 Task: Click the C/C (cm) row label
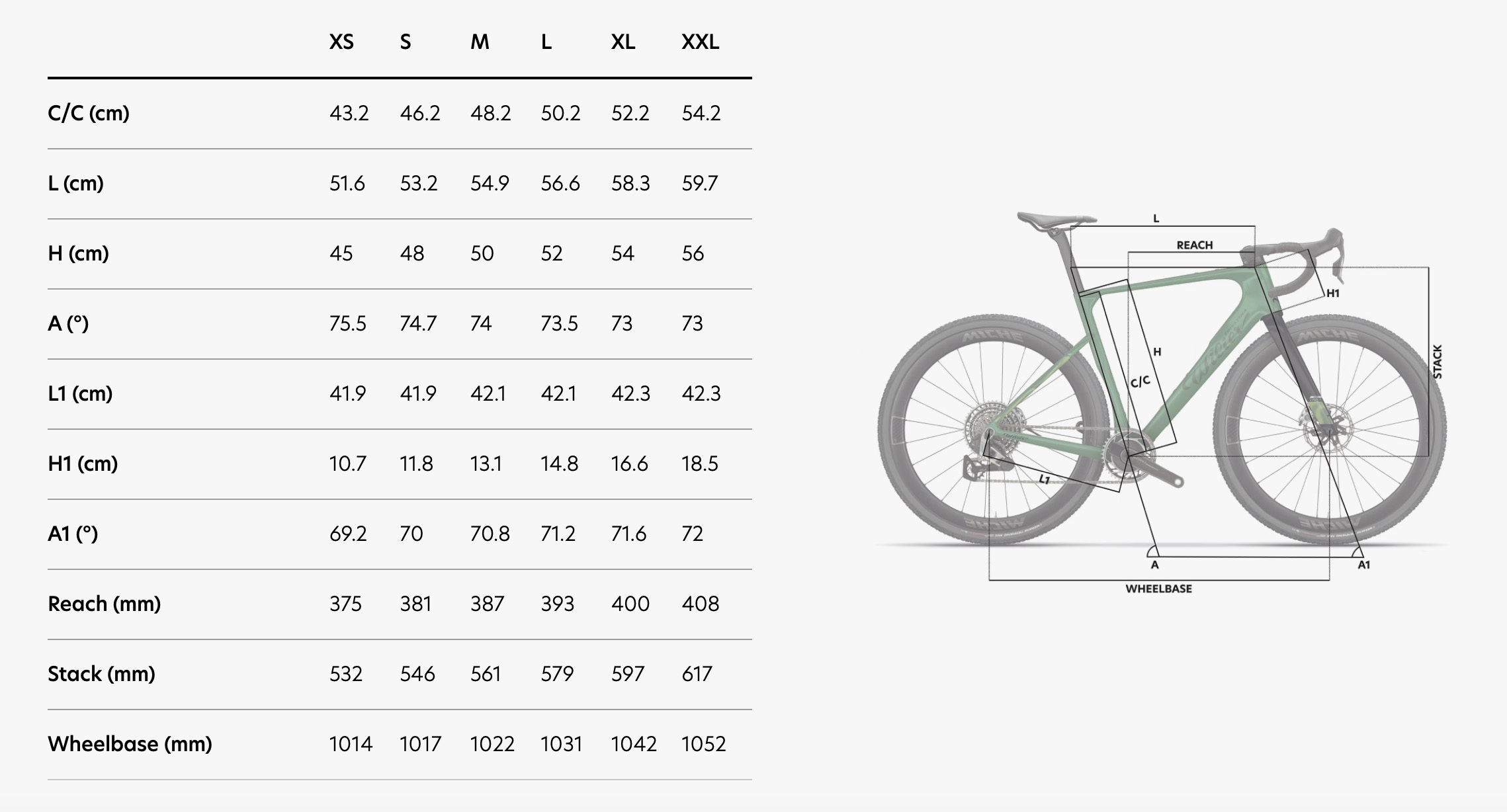tap(89, 113)
